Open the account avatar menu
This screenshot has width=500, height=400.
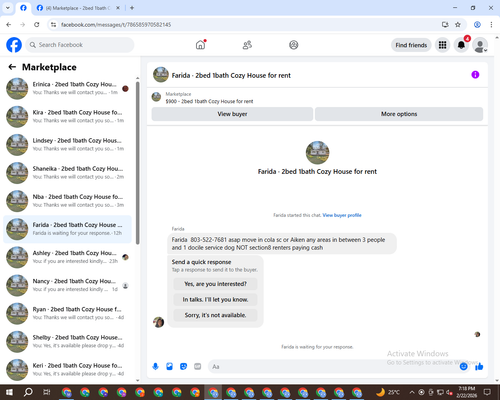[x=480, y=45]
